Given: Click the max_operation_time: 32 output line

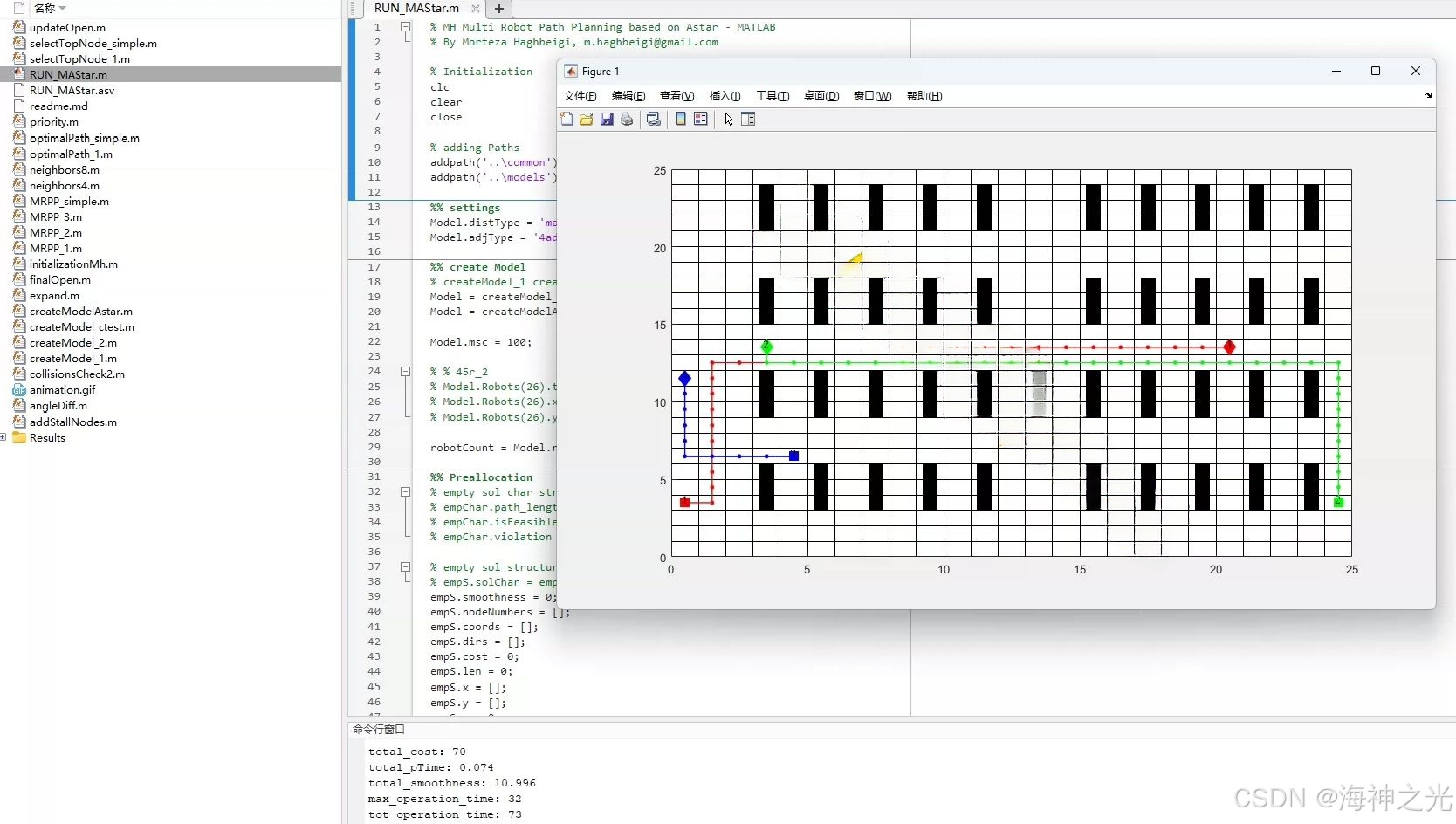Looking at the screenshot, I should 445,799.
